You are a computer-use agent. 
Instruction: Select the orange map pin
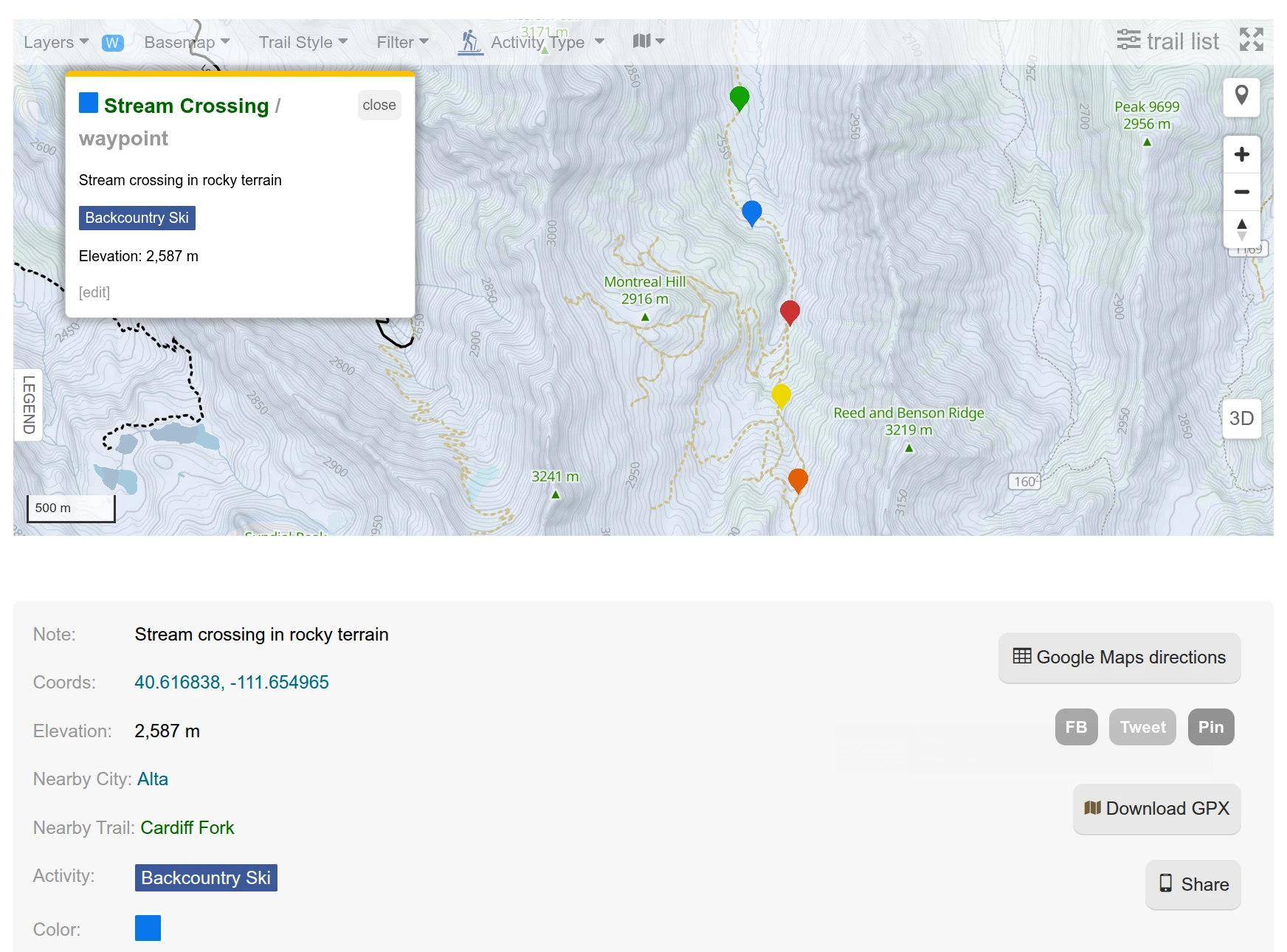(x=798, y=480)
